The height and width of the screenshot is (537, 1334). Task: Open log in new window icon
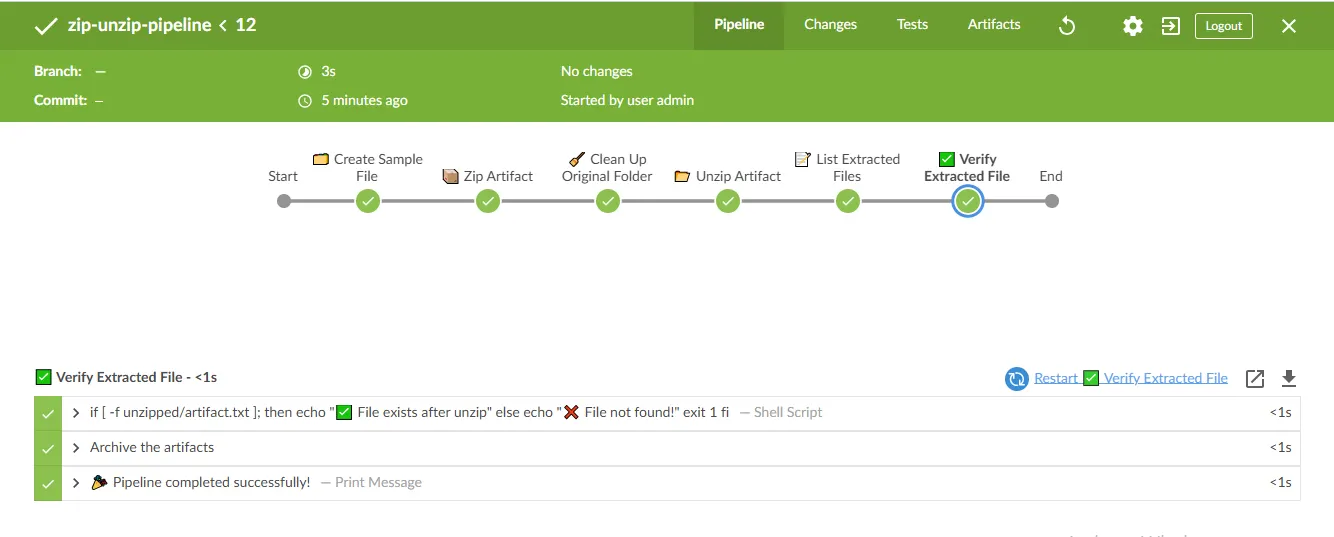[1255, 378]
